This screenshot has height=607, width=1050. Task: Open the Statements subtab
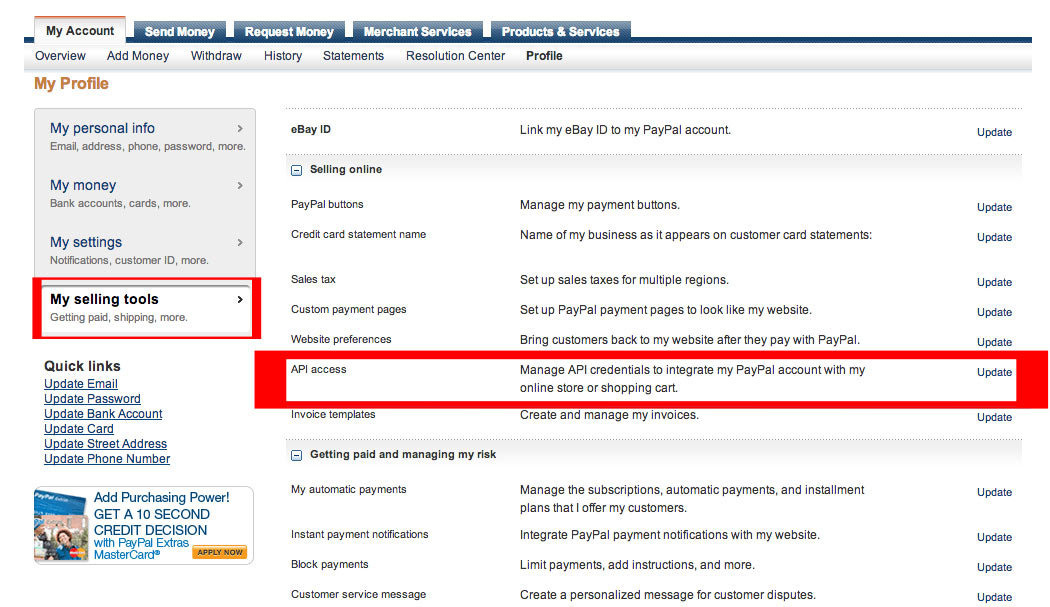[353, 56]
